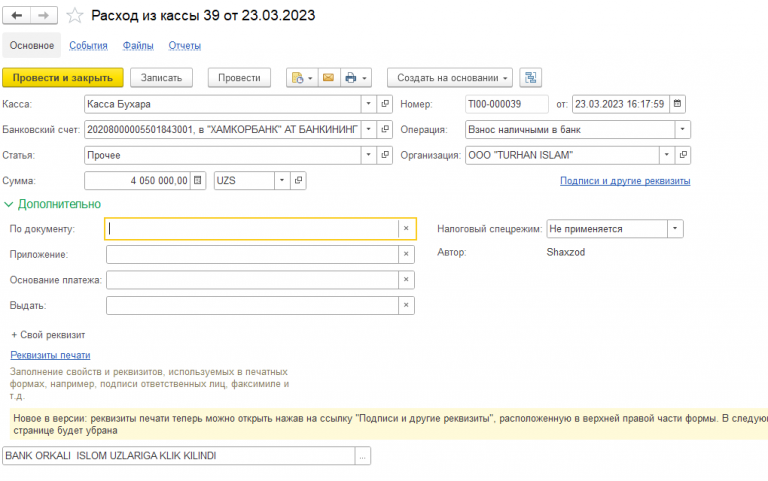Viewport: 768px width, 481px height.
Task: Click the Провести button
Action: tap(240, 78)
